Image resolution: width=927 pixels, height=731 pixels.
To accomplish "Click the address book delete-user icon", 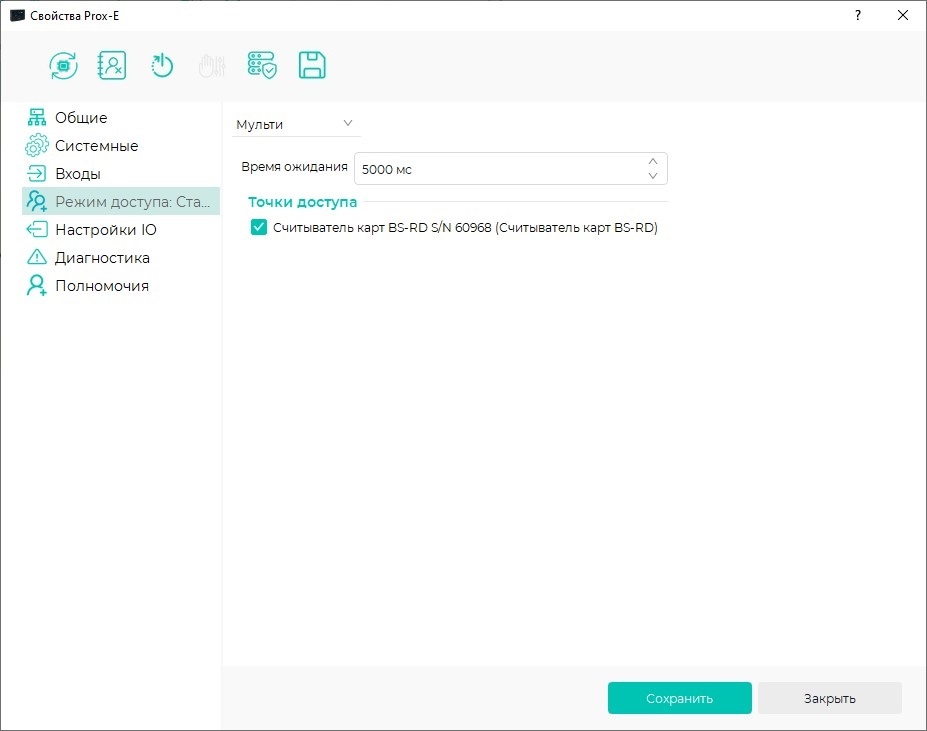I will pyautogui.click(x=112, y=65).
